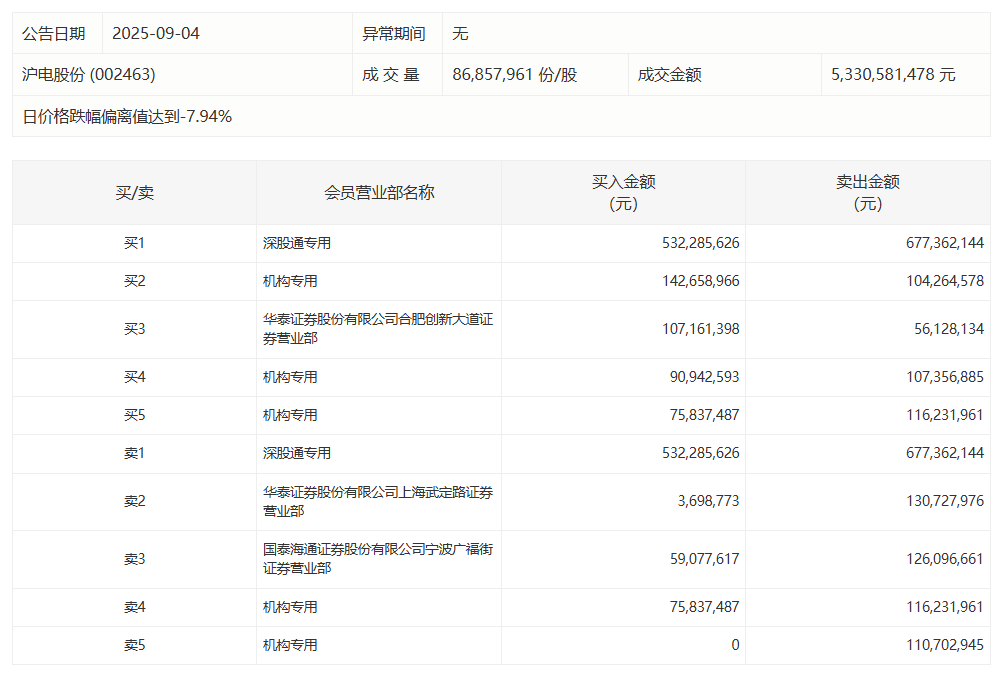1001x680 pixels.
Task: Click the 卖出金额 (元) column header
Action: (868, 193)
